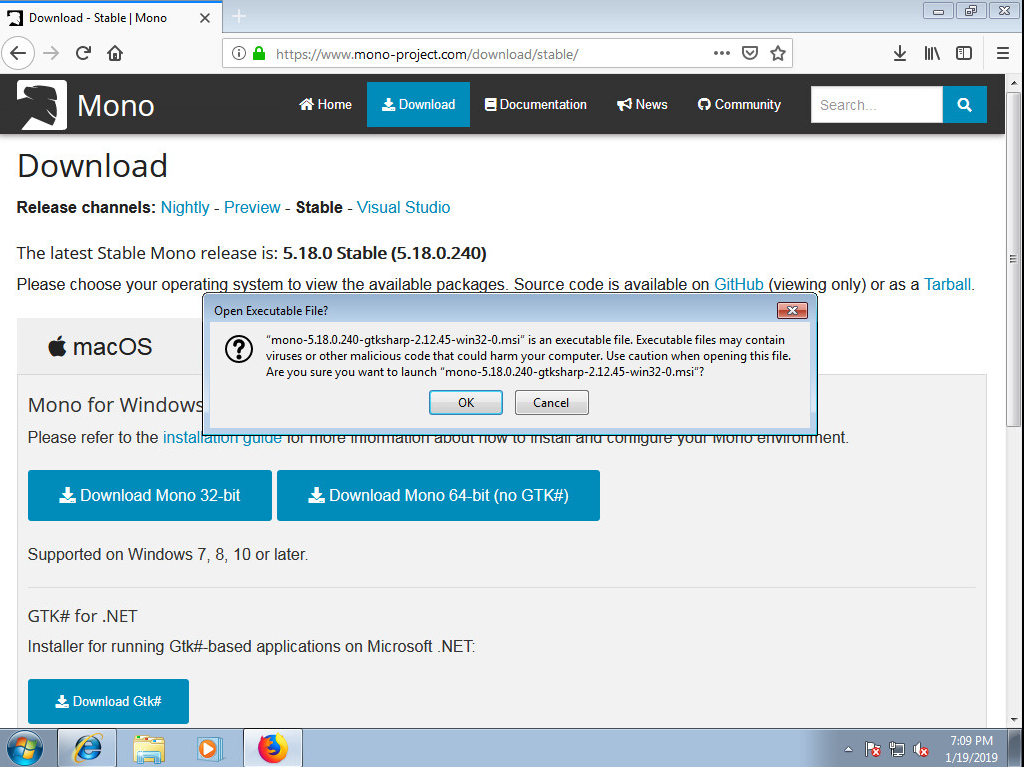Go back using Firefox back arrow
Viewport: 1024px width, 767px height.
[x=18, y=54]
